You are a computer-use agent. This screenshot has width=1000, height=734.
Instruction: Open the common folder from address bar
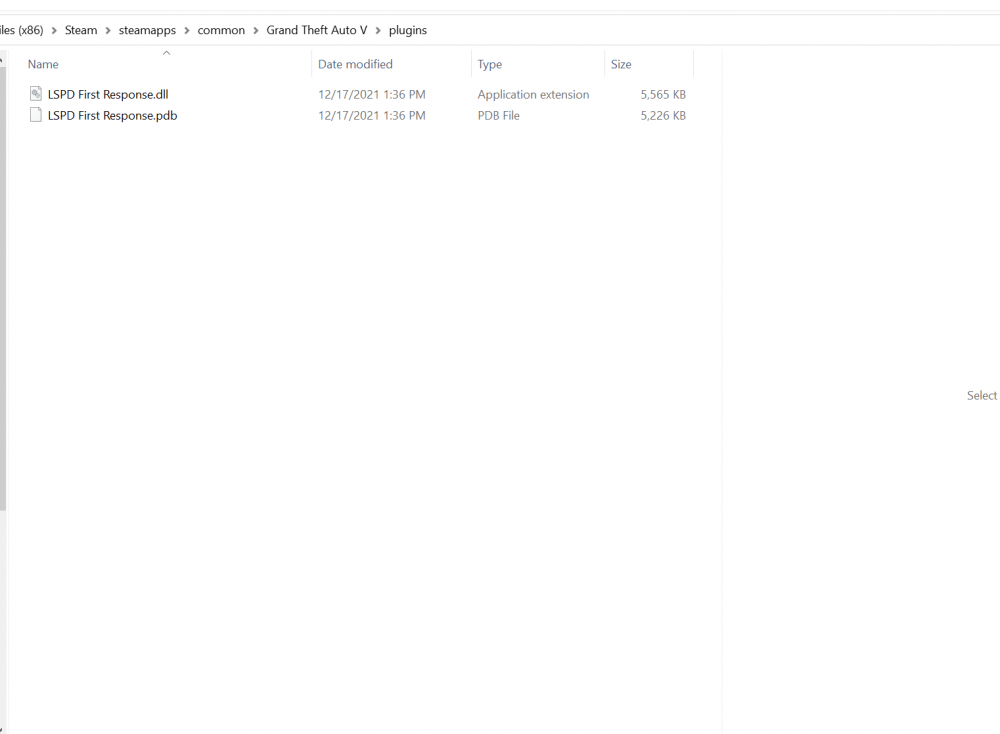coord(221,30)
